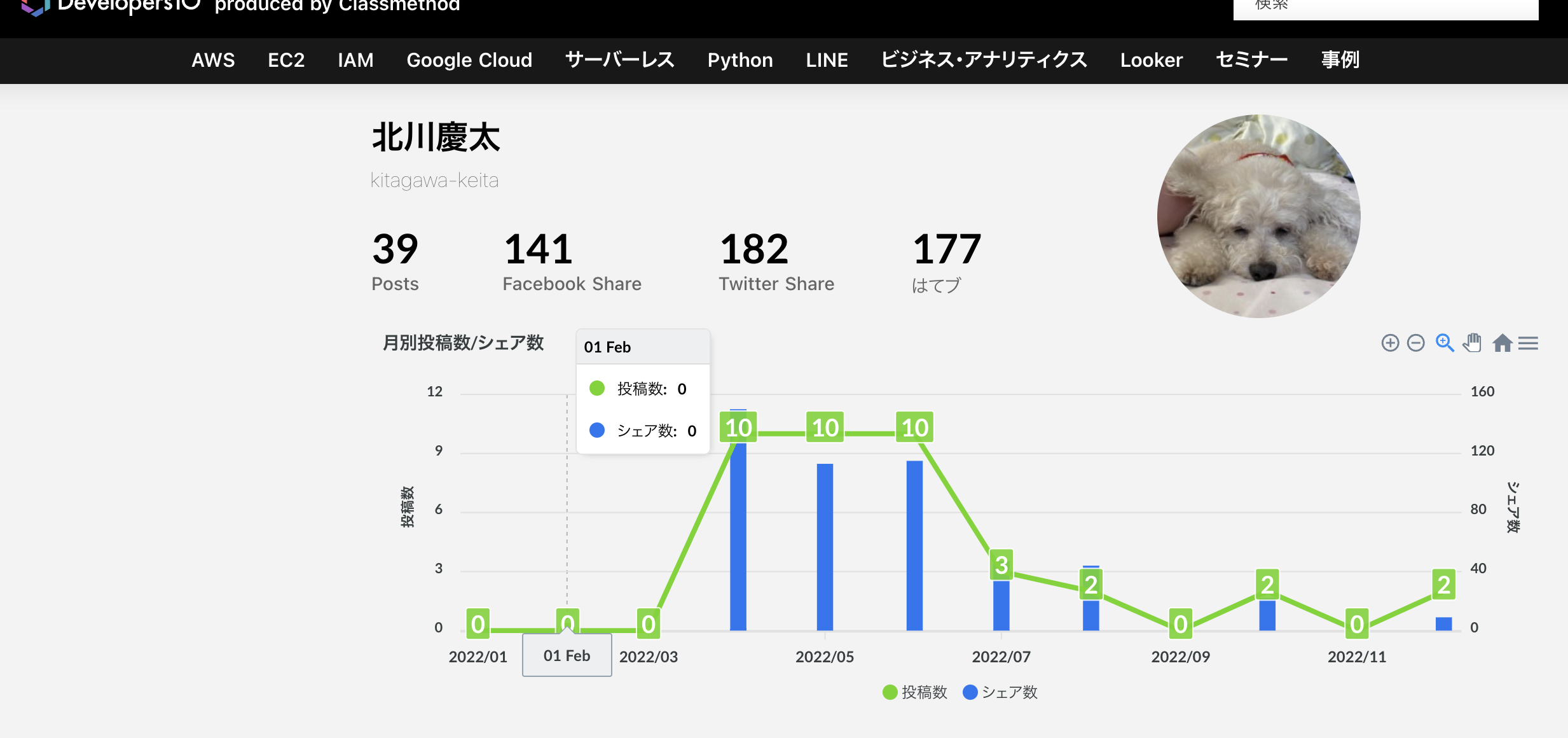Open the Python category
1568x738 pixels.
click(740, 60)
